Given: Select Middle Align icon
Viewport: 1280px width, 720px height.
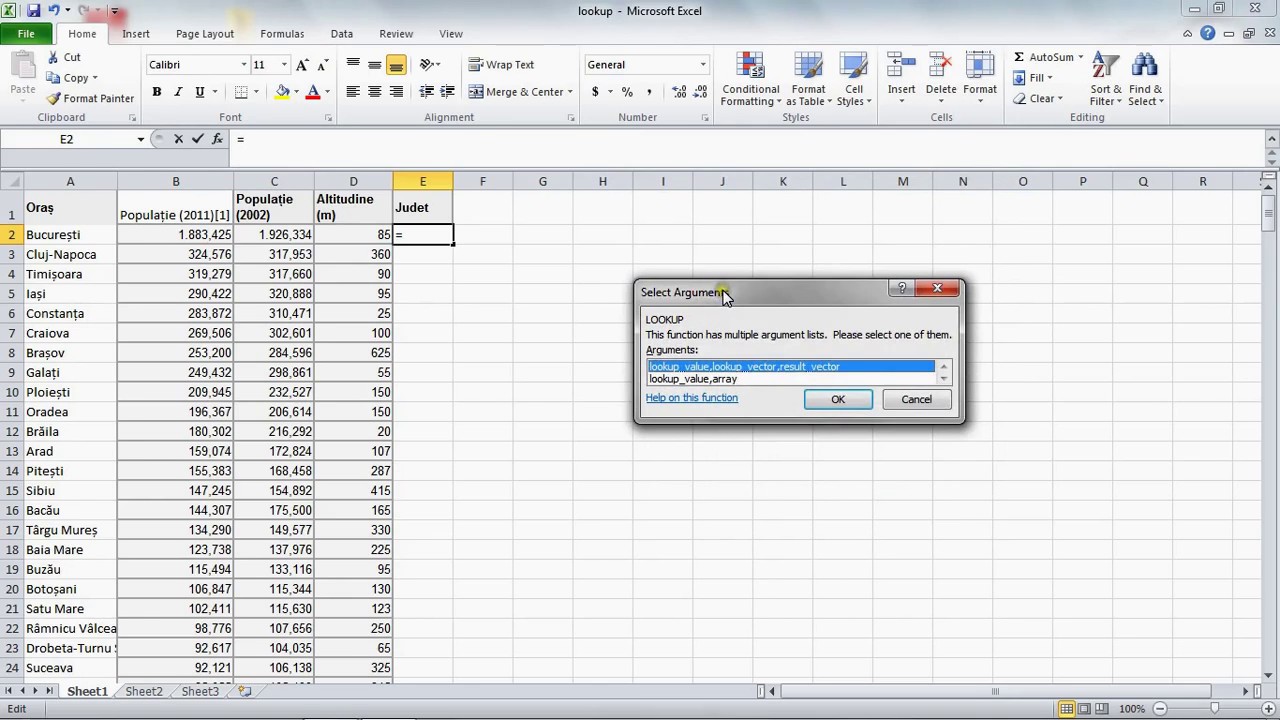Looking at the screenshot, I should click(375, 65).
